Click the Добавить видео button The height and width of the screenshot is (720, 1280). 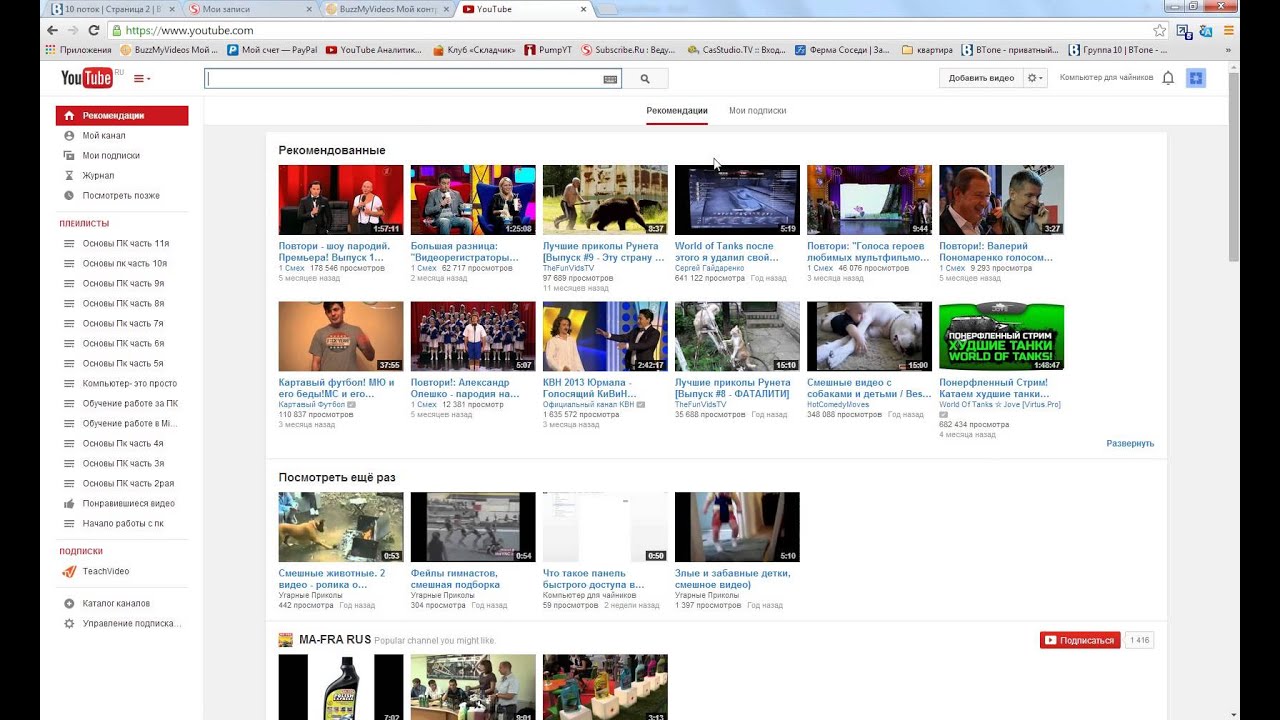pyautogui.click(x=981, y=78)
